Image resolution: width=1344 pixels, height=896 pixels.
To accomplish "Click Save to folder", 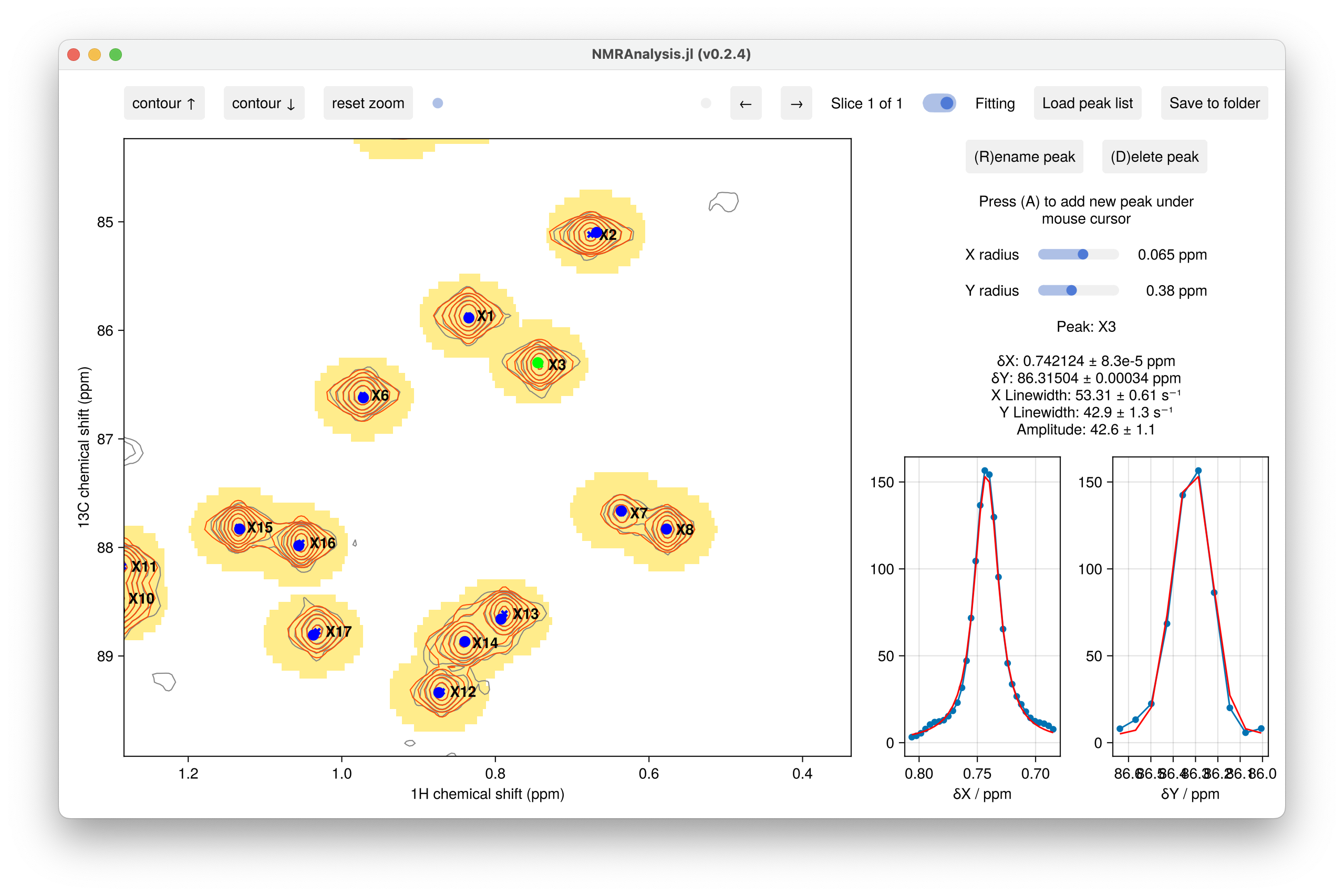I will click(x=1214, y=103).
